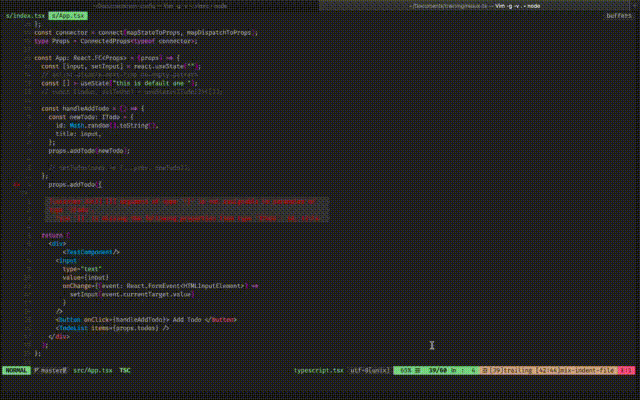Click the 65% file position indicator
The width and height of the screenshot is (640, 400).
[408, 370]
